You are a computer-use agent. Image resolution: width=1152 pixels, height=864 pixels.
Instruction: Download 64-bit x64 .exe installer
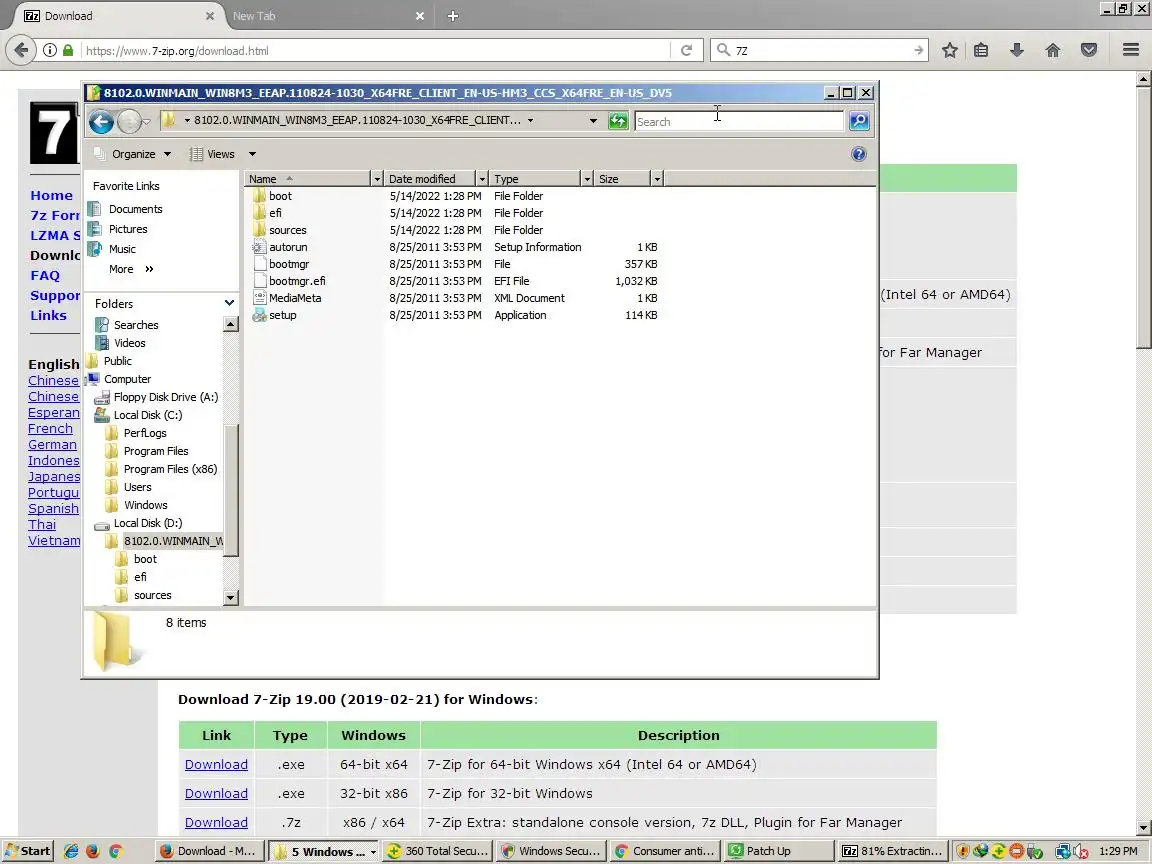click(216, 764)
